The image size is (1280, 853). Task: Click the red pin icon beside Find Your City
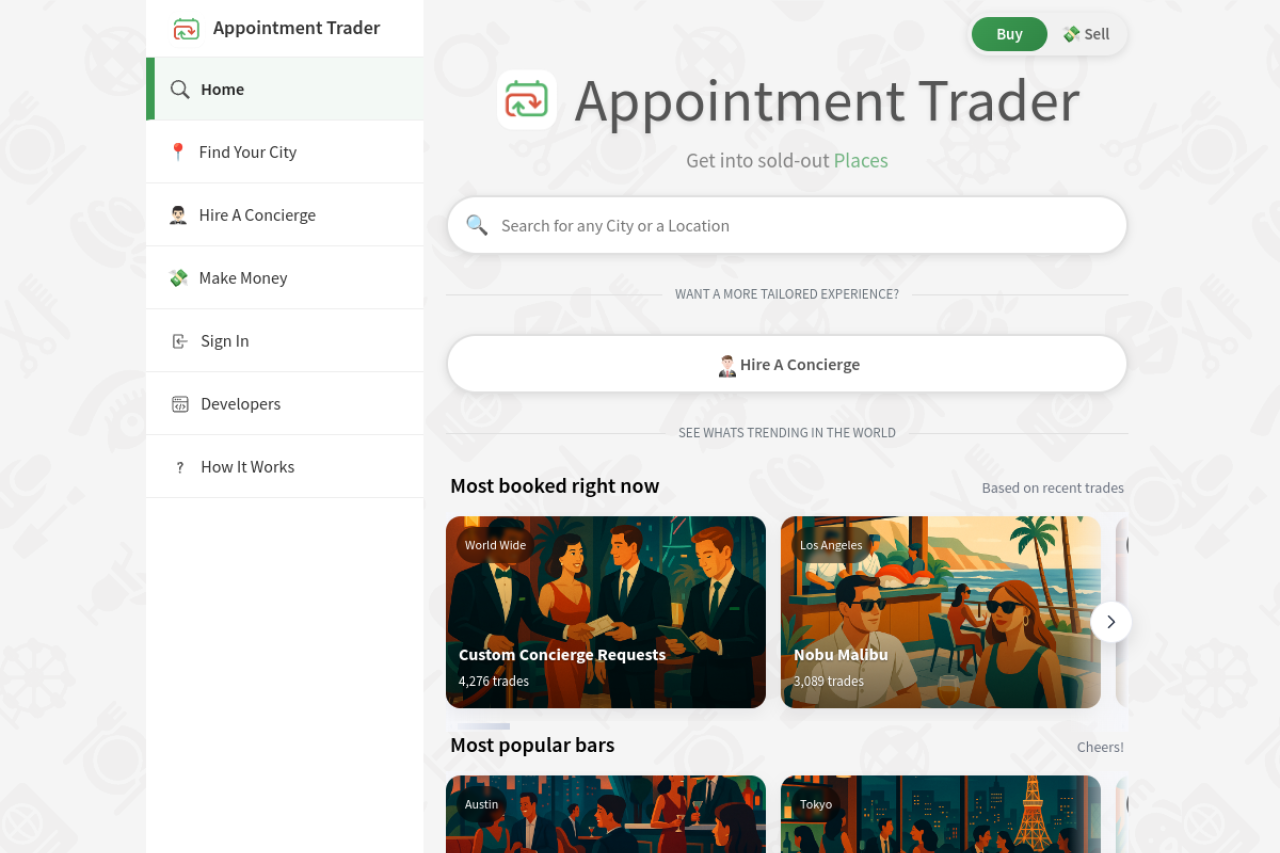click(178, 152)
